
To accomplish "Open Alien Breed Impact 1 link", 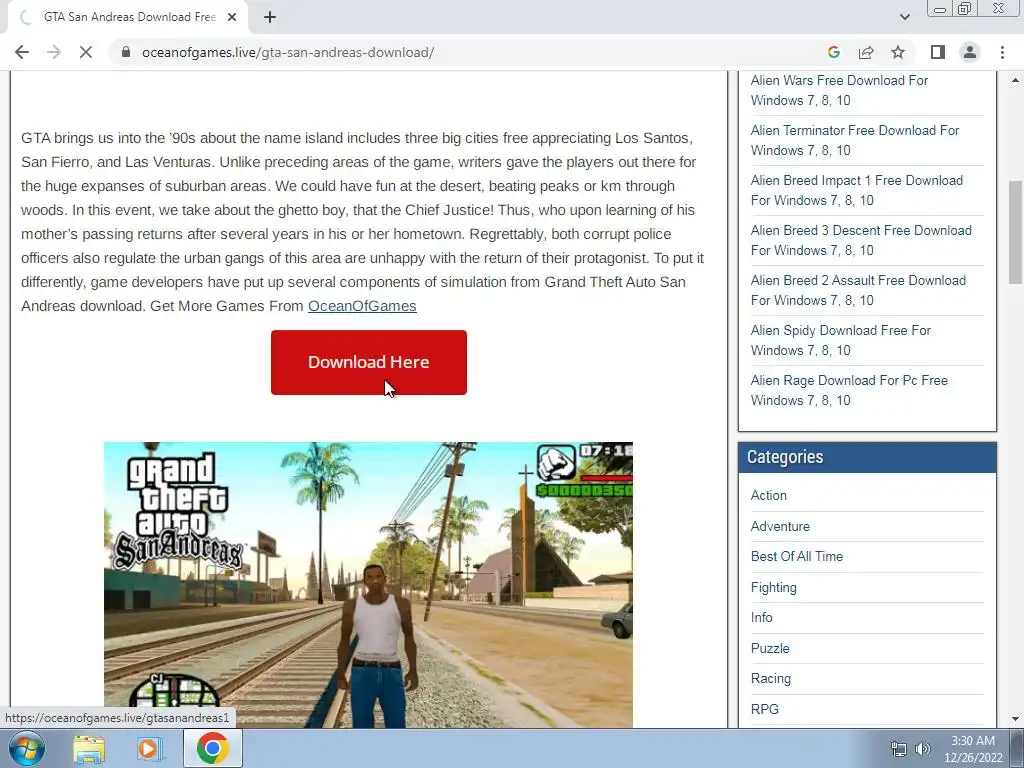I will click(856, 190).
